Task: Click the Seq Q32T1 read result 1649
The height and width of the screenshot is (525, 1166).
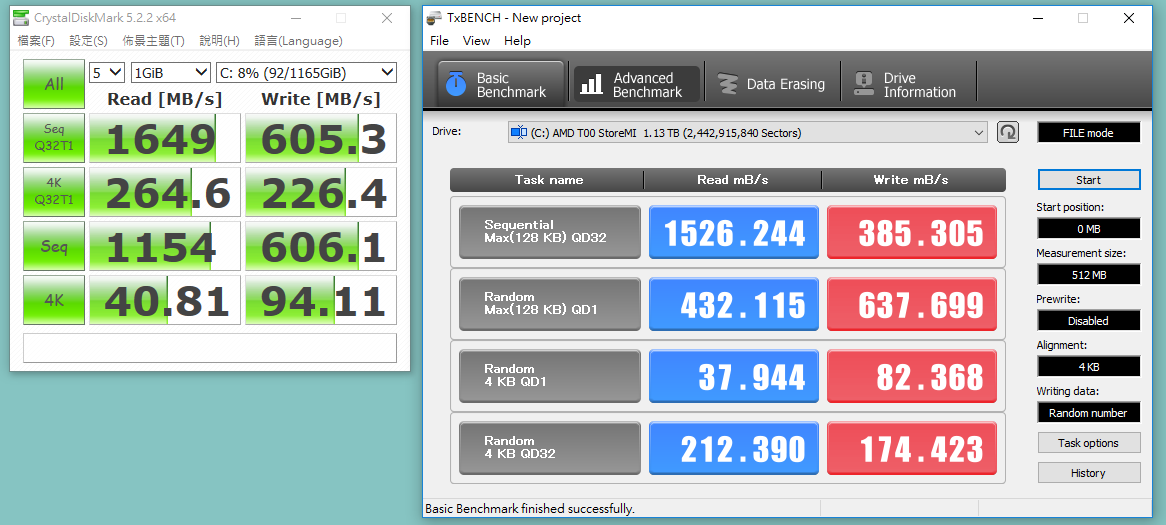Action: [x=164, y=138]
